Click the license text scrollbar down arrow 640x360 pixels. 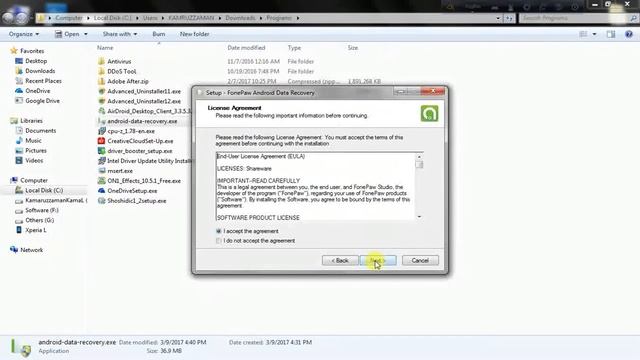click(x=419, y=217)
